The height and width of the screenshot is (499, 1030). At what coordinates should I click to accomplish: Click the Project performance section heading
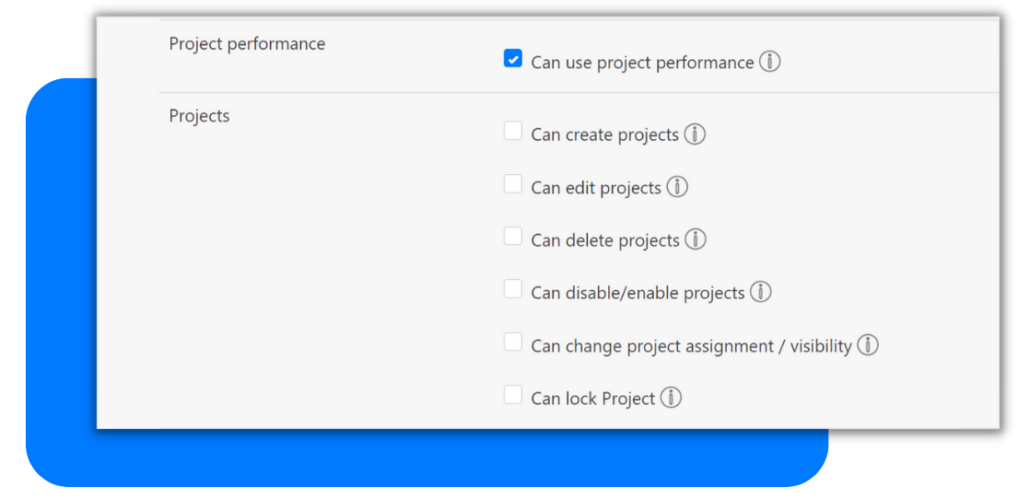[x=247, y=44]
